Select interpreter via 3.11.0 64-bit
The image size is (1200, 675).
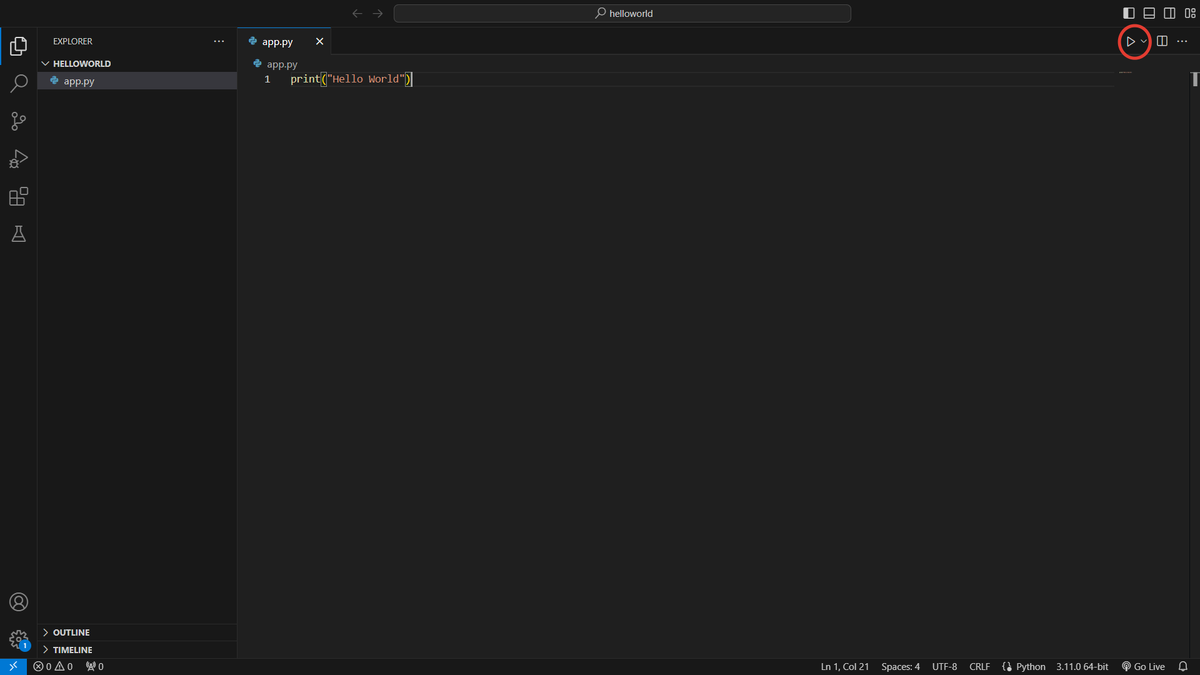[x=1082, y=666]
